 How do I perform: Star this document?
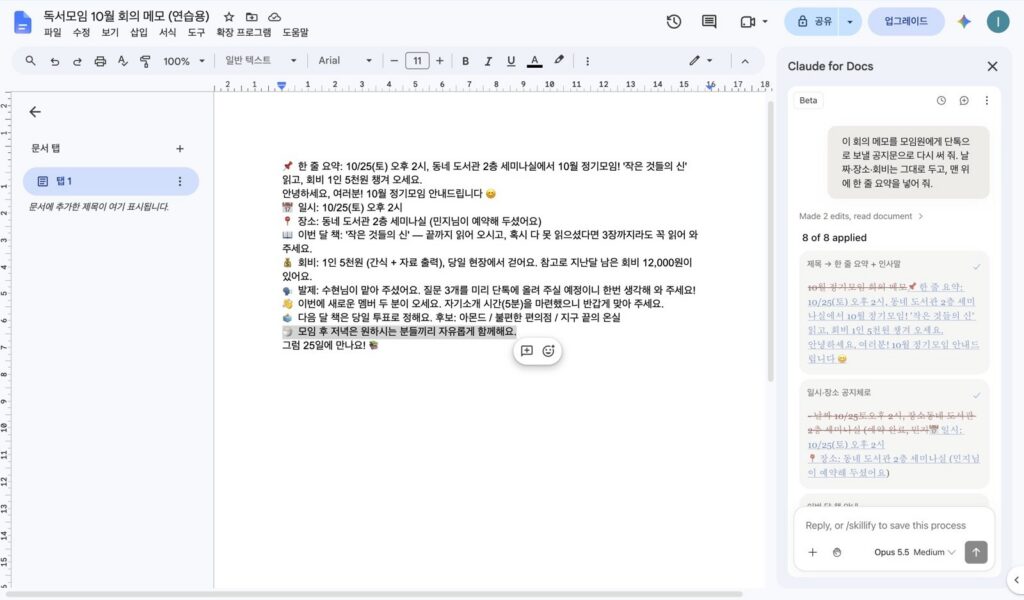[x=229, y=17]
